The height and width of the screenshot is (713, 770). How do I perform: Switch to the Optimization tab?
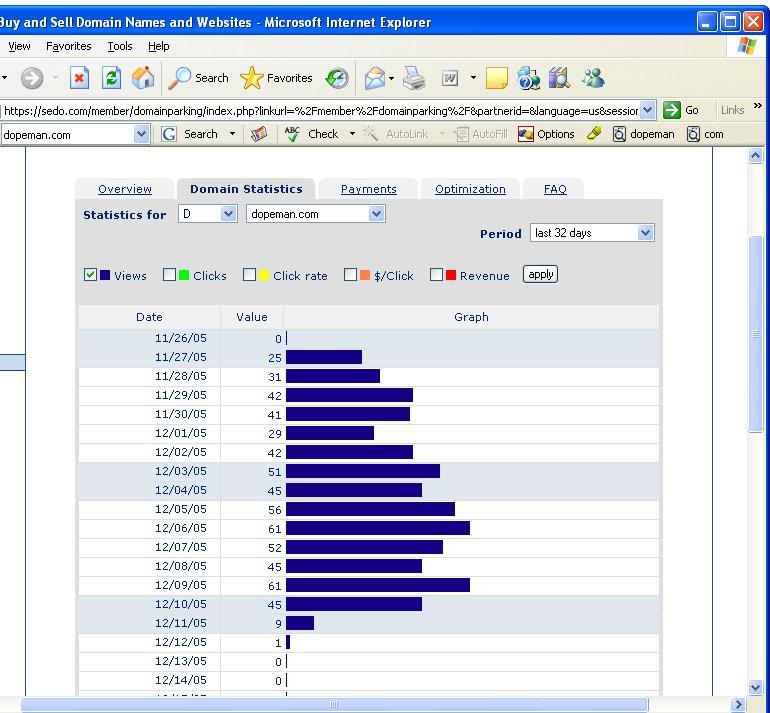(x=470, y=189)
